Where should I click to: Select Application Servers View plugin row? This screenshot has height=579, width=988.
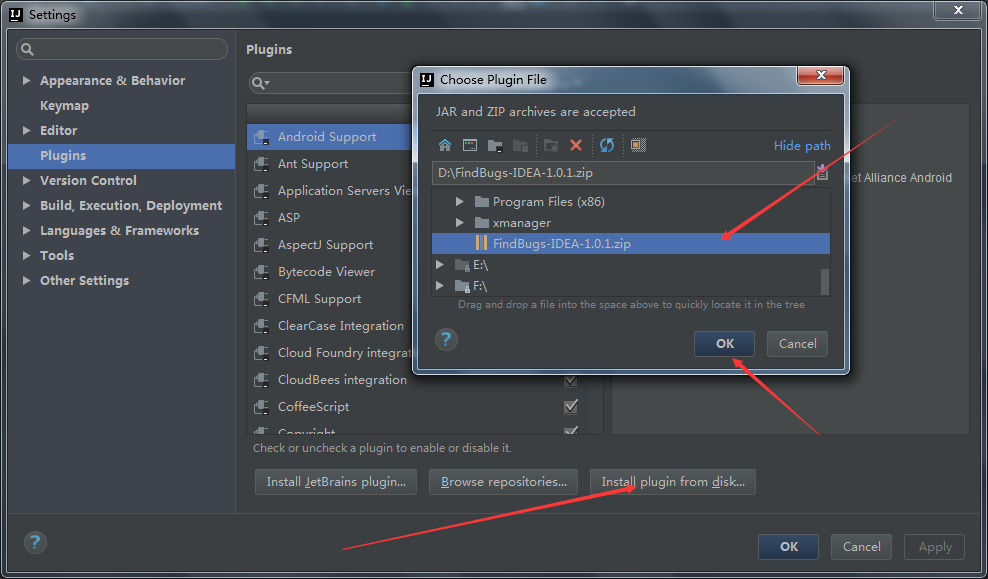tap(329, 191)
